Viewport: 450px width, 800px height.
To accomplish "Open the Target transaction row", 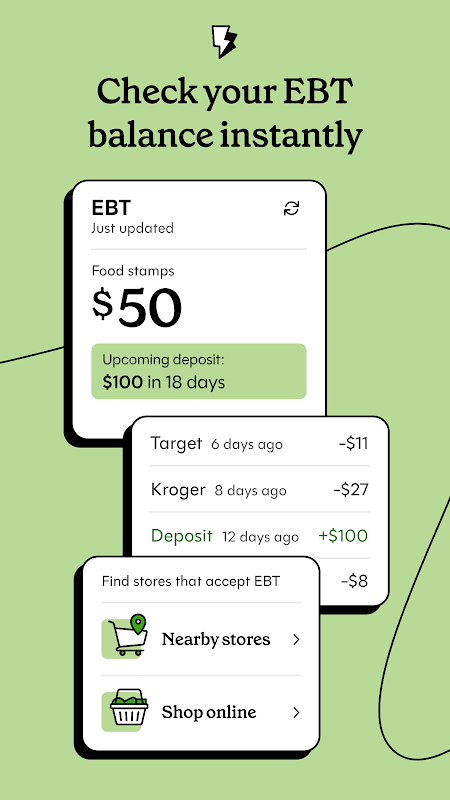I will pos(259,443).
